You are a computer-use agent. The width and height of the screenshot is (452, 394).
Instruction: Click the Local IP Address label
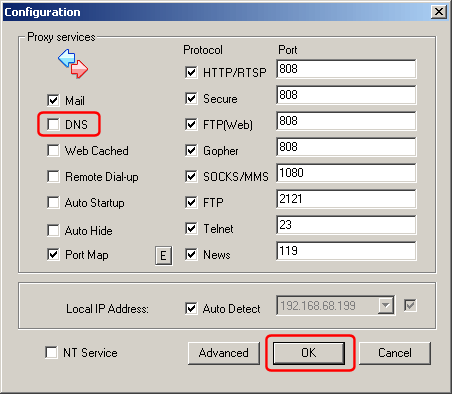pyautogui.click(x=107, y=309)
